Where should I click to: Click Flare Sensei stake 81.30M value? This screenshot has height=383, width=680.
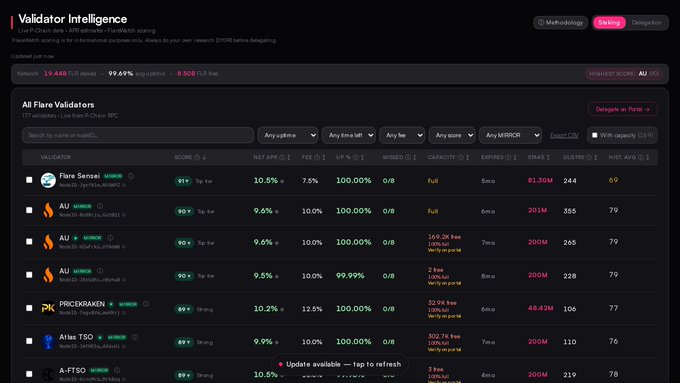click(x=540, y=180)
